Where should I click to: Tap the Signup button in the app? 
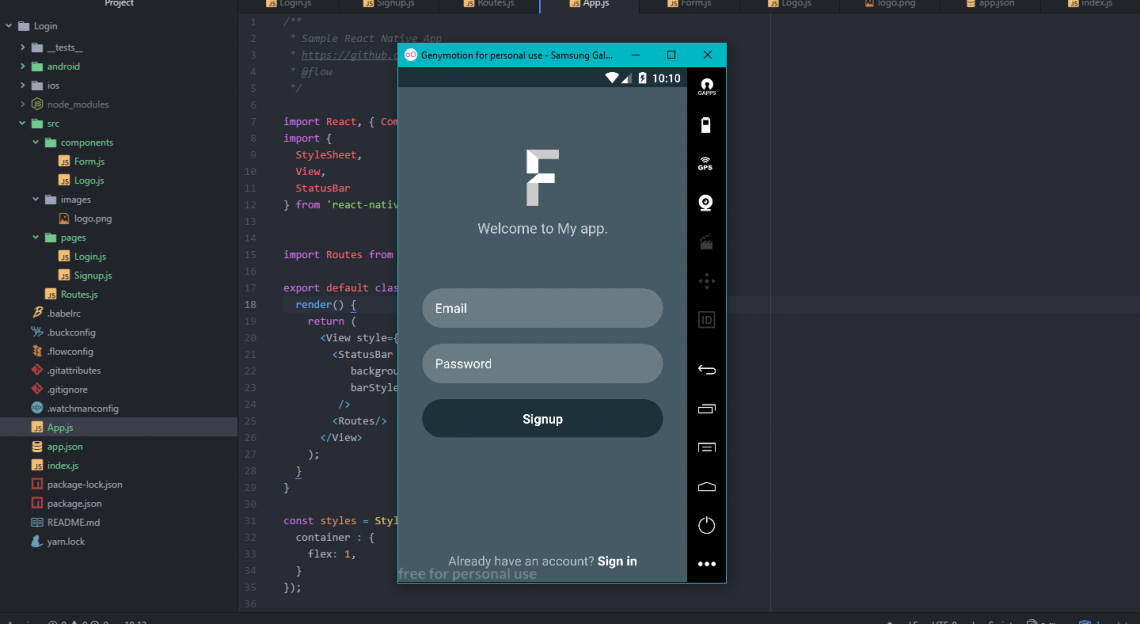point(542,419)
